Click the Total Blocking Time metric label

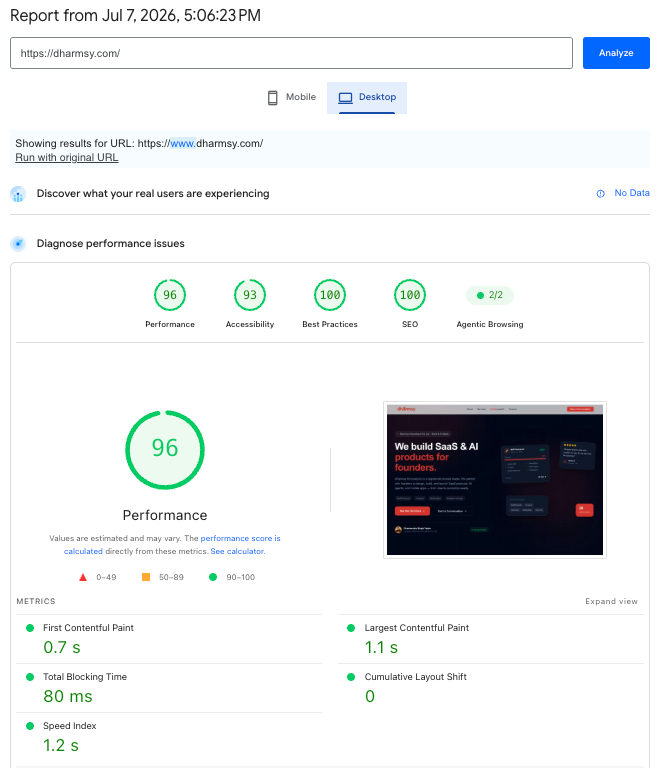point(85,676)
